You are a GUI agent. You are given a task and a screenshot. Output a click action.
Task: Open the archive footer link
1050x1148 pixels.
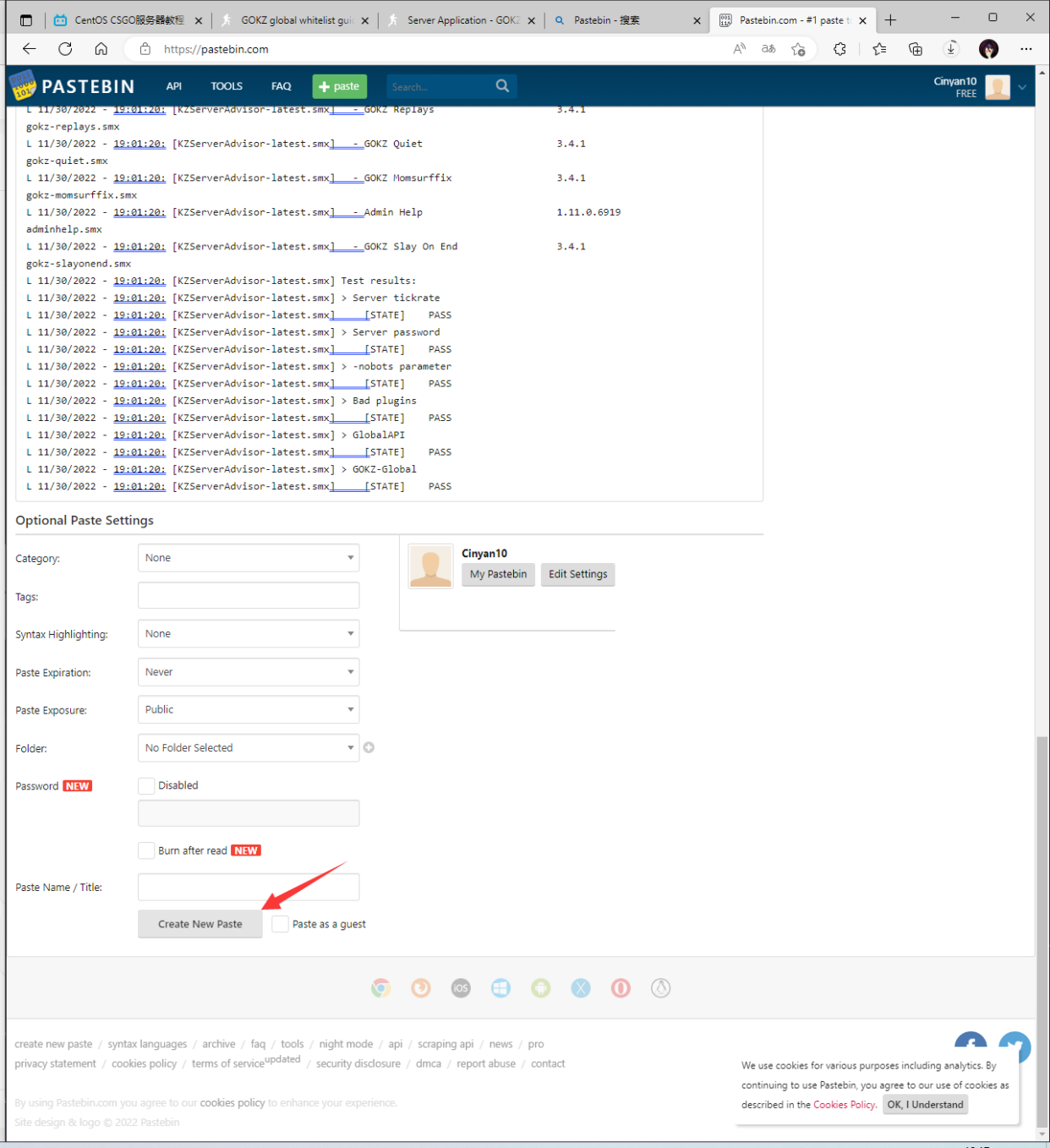point(219,1044)
